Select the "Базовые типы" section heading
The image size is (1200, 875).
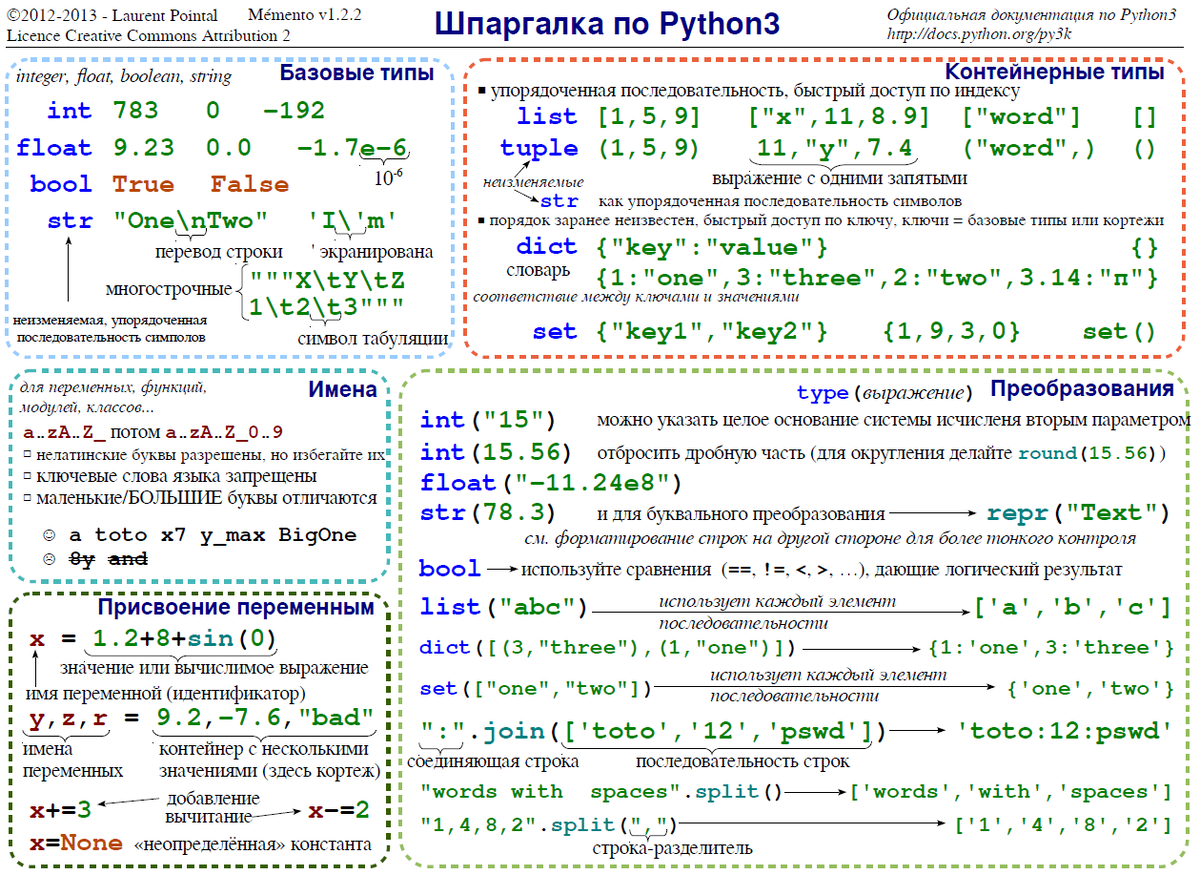[x=356, y=73]
